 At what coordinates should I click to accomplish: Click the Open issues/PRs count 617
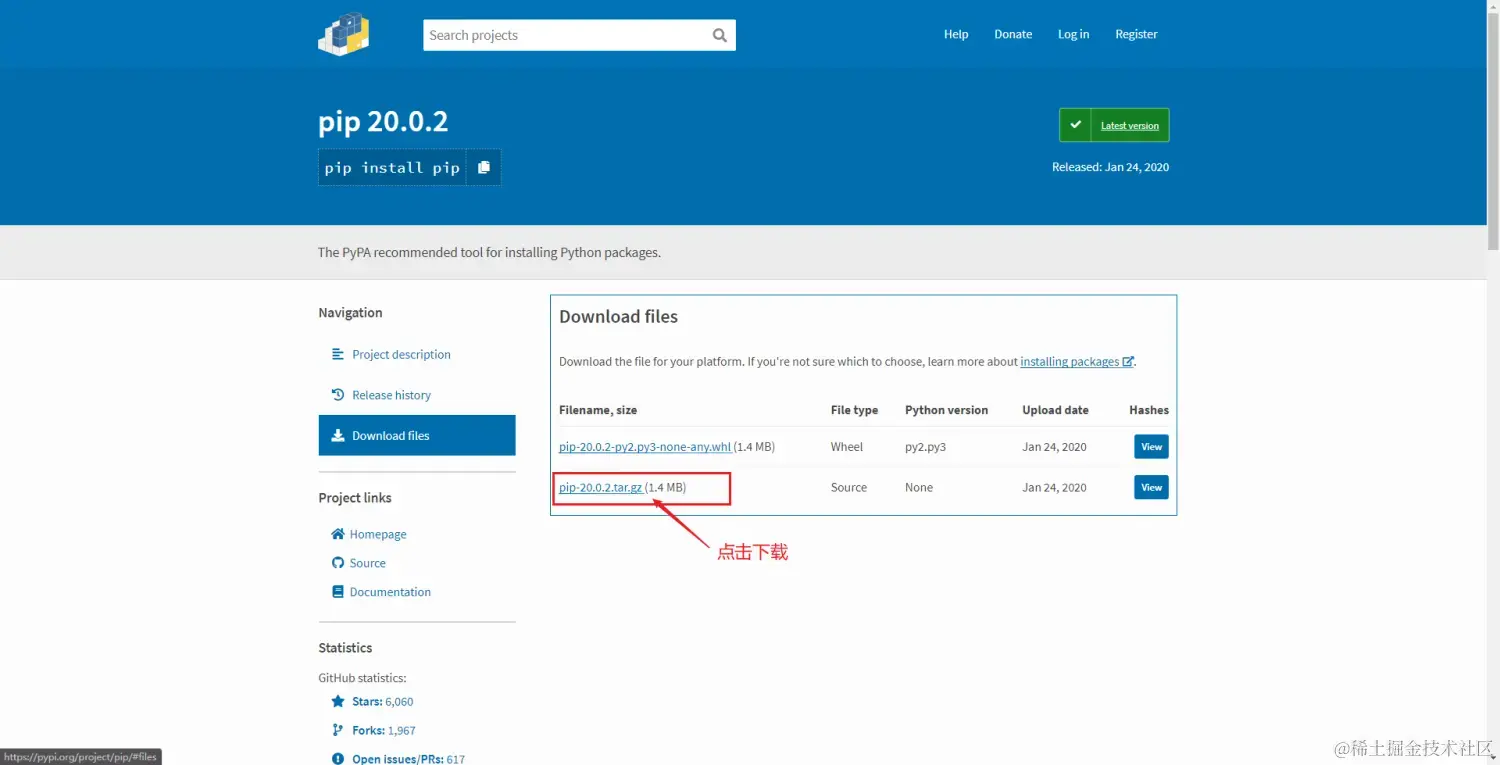[x=456, y=759]
